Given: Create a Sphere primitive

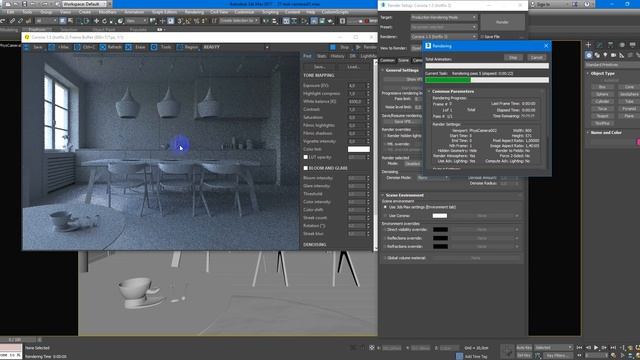Looking at the screenshot, I should click(x=602, y=94).
